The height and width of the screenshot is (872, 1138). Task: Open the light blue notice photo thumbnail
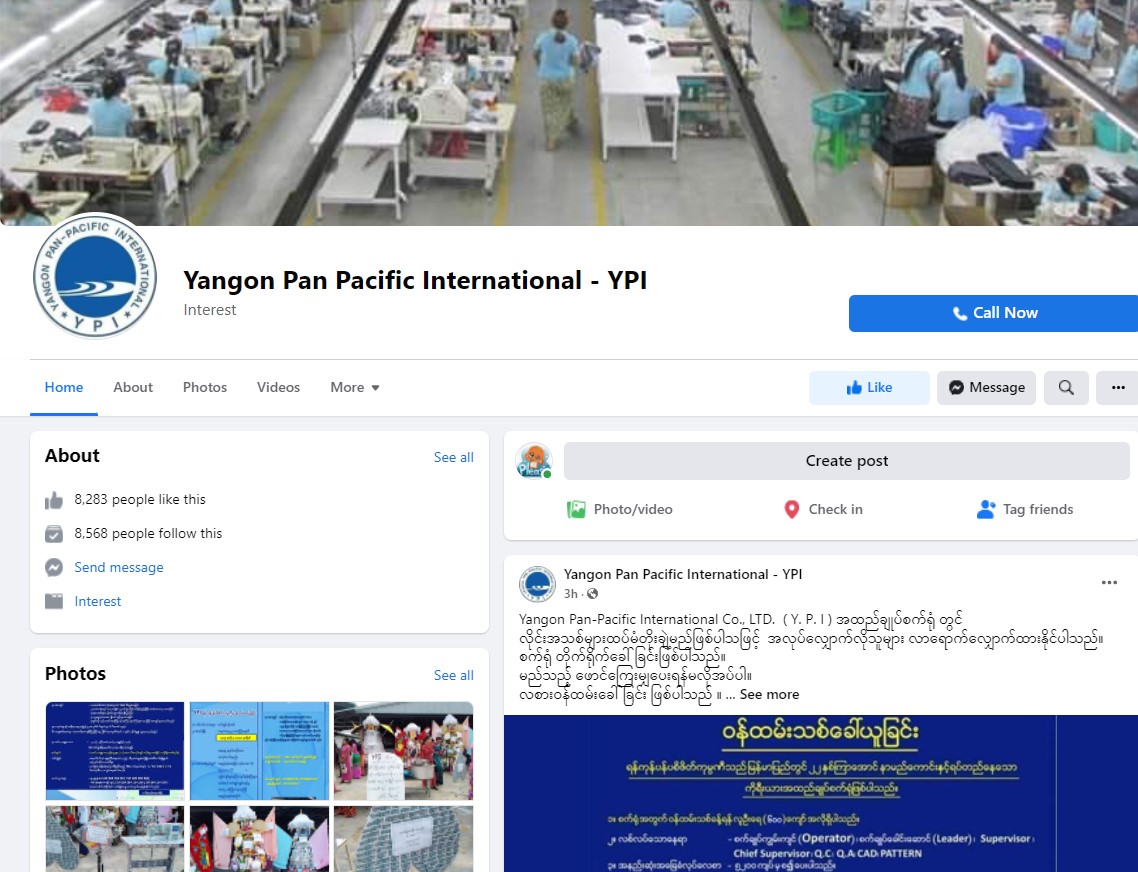pos(259,751)
